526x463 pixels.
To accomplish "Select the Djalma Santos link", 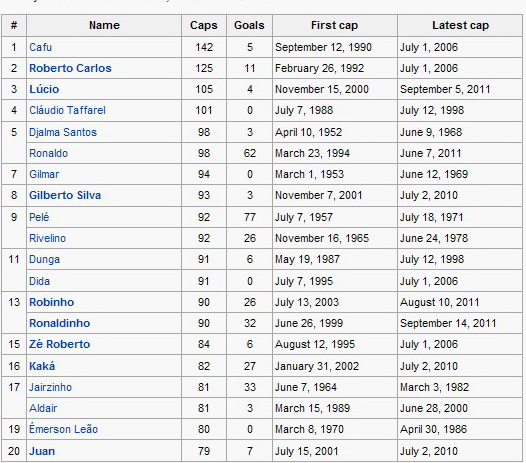I will pos(63,132).
